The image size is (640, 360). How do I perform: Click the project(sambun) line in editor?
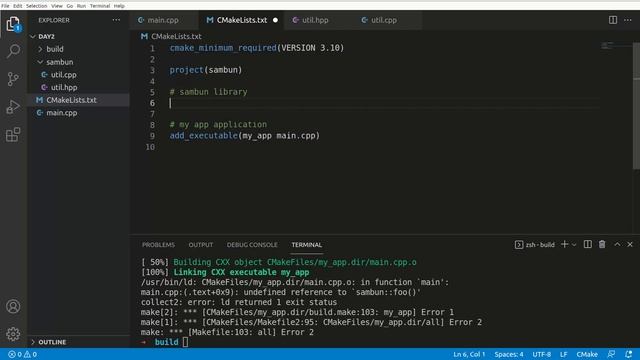coord(206,70)
